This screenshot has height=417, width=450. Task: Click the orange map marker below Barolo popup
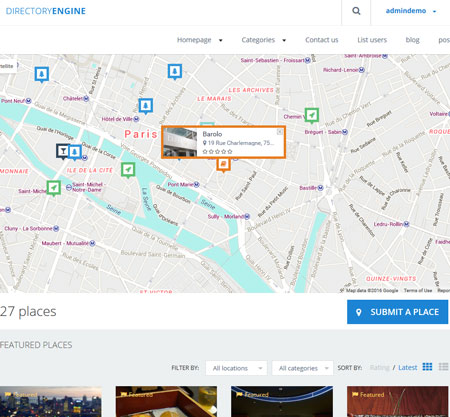[223, 165]
